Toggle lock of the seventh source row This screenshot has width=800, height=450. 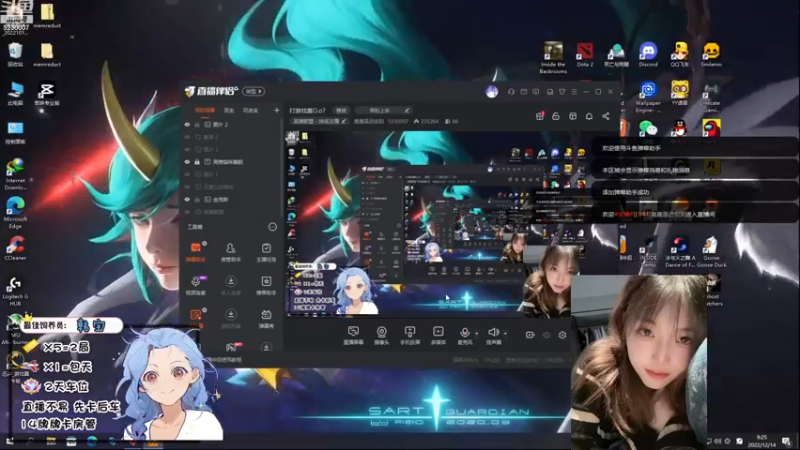coord(197,199)
